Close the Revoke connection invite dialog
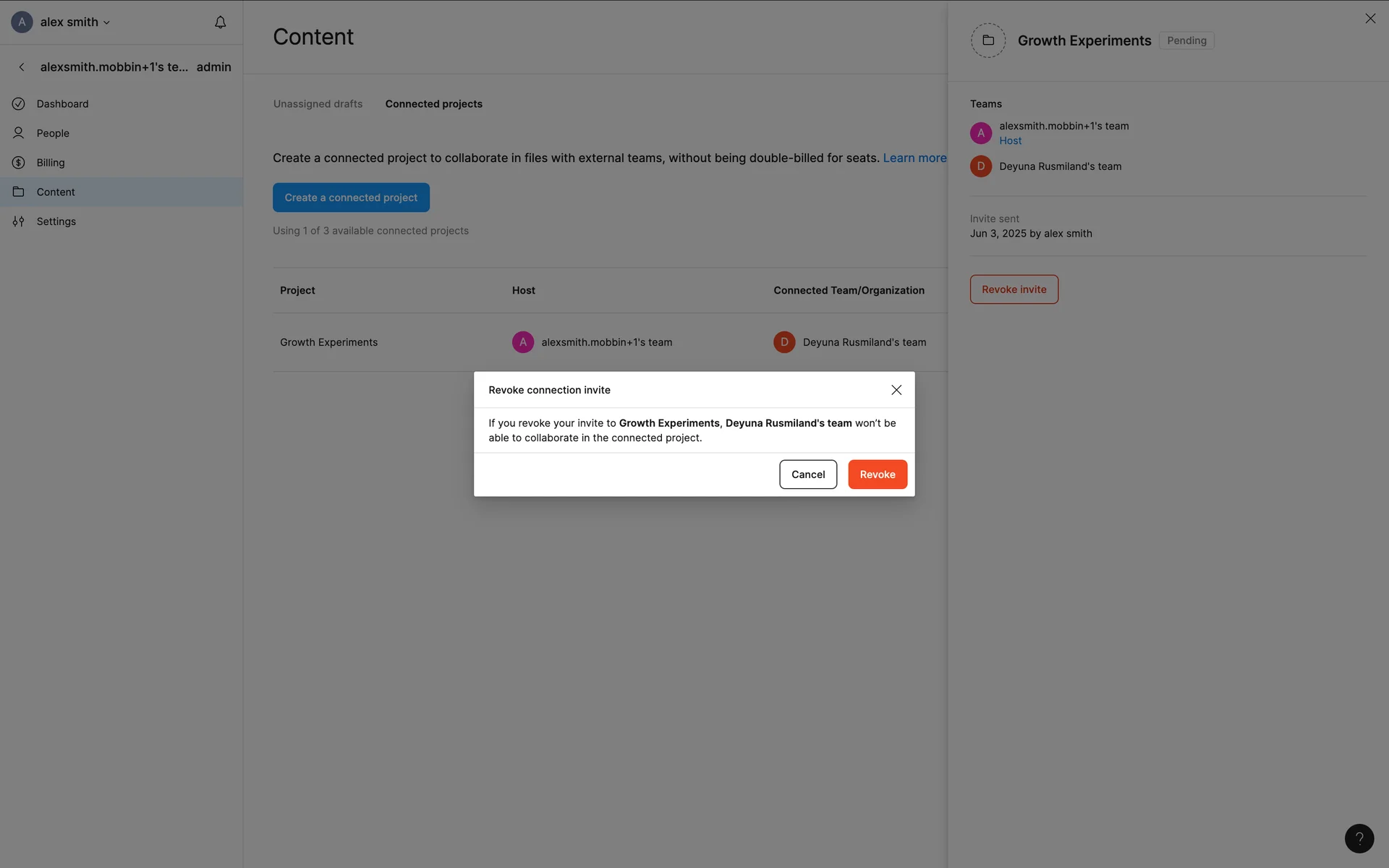Viewport: 1389px width, 868px height. coord(896,390)
